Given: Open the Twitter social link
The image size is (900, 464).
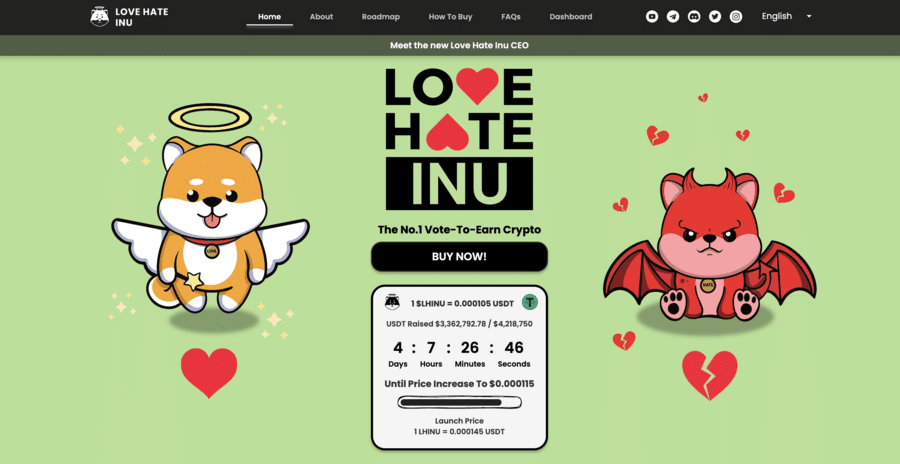Looking at the screenshot, I should (715, 17).
